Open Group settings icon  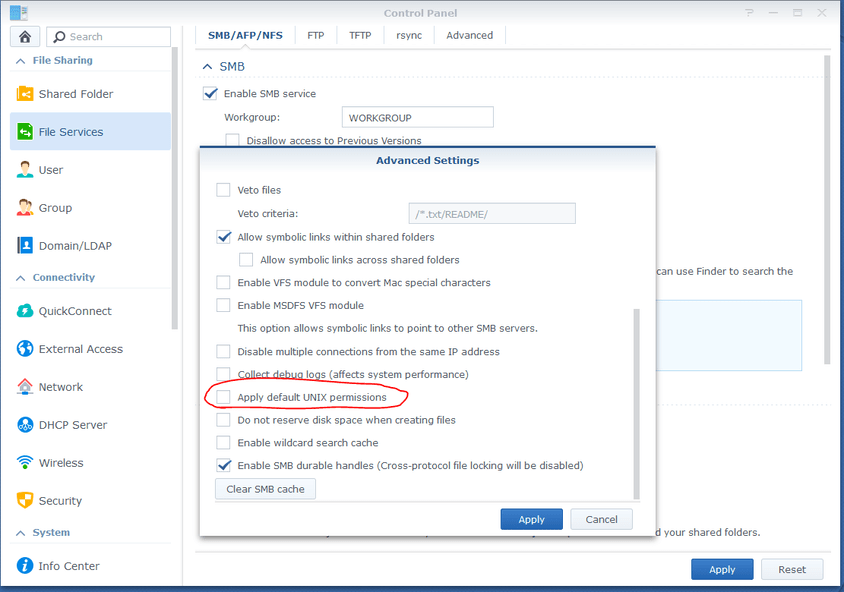(x=25, y=207)
